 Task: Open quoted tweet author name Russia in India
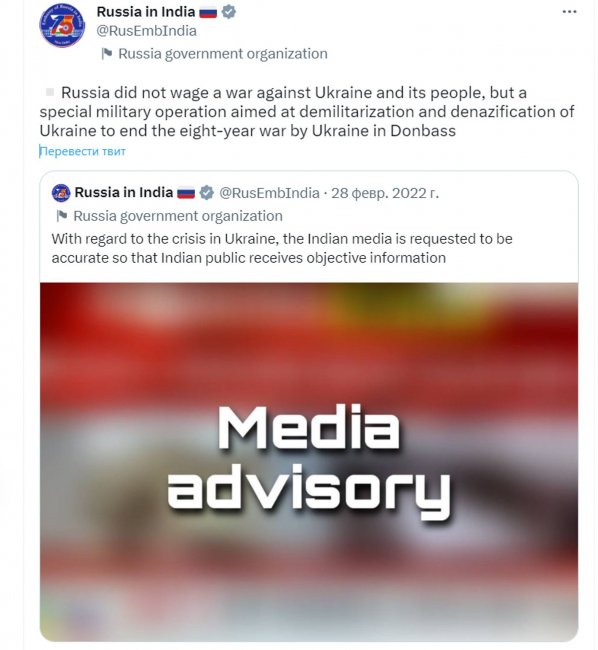(124, 193)
